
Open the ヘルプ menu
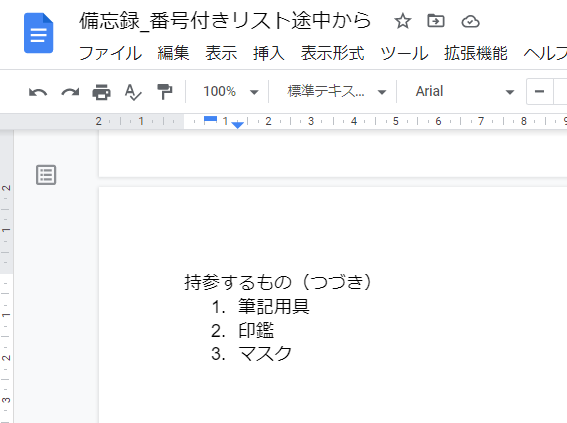[545, 53]
